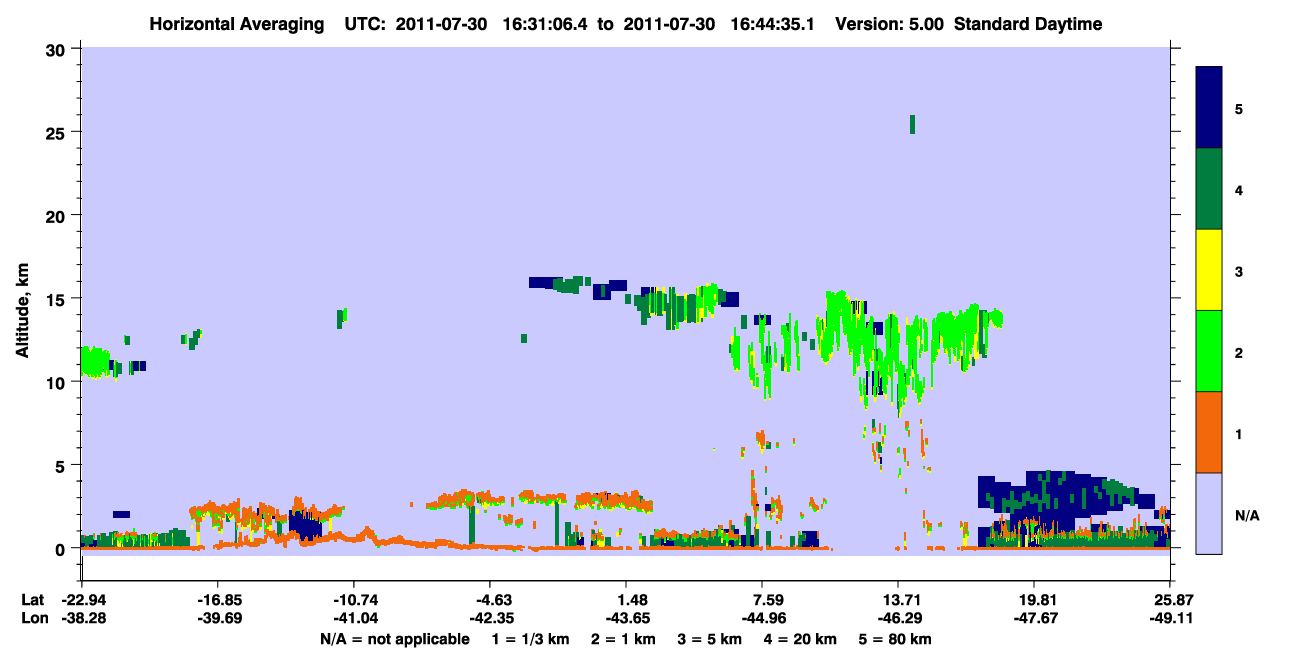Click the orange level 1 color band

1209,432
